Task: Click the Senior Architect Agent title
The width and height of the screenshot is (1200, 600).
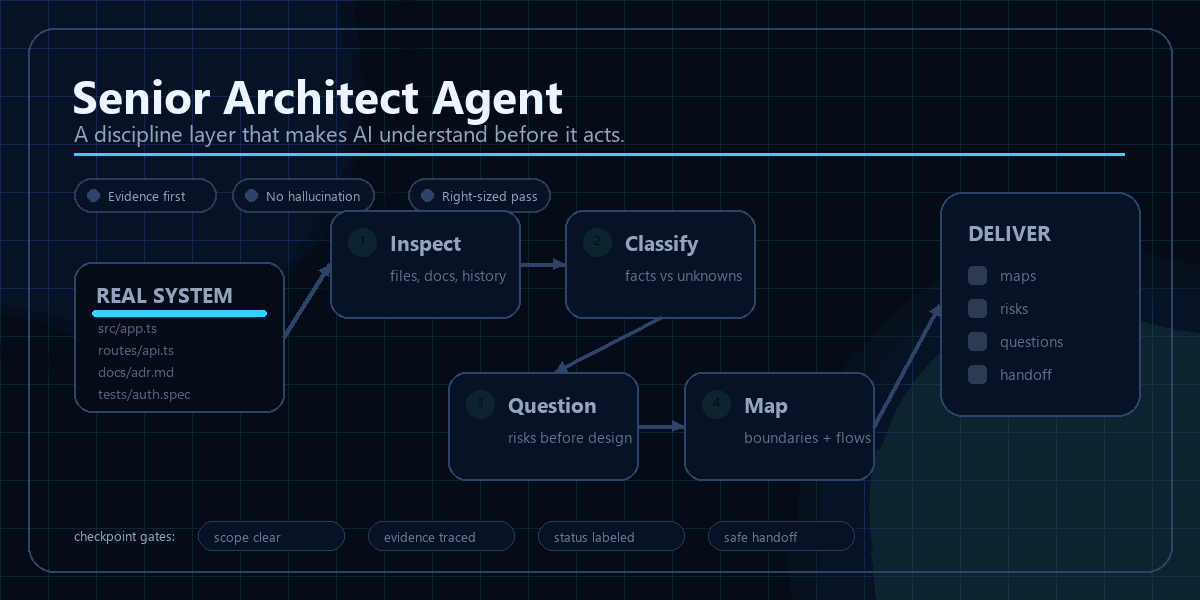Action: click(x=318, y=98)
